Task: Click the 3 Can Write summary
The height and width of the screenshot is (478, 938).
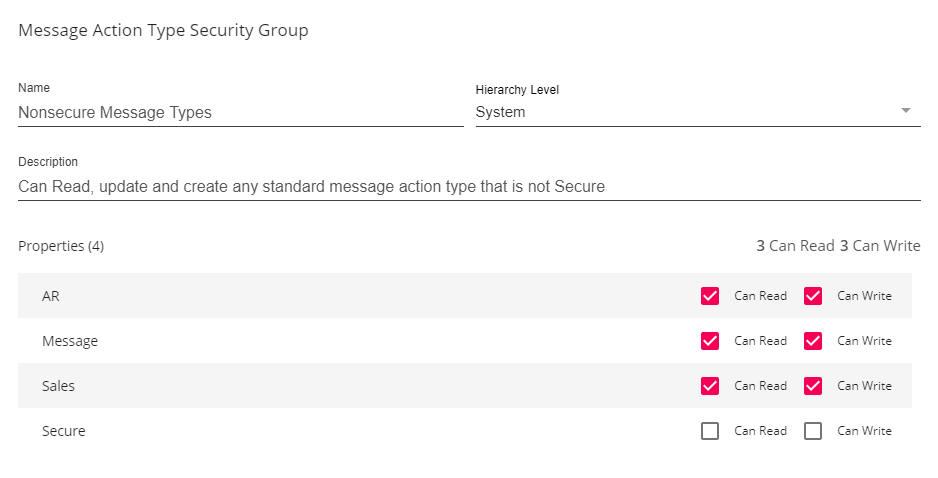Action: 880,246
